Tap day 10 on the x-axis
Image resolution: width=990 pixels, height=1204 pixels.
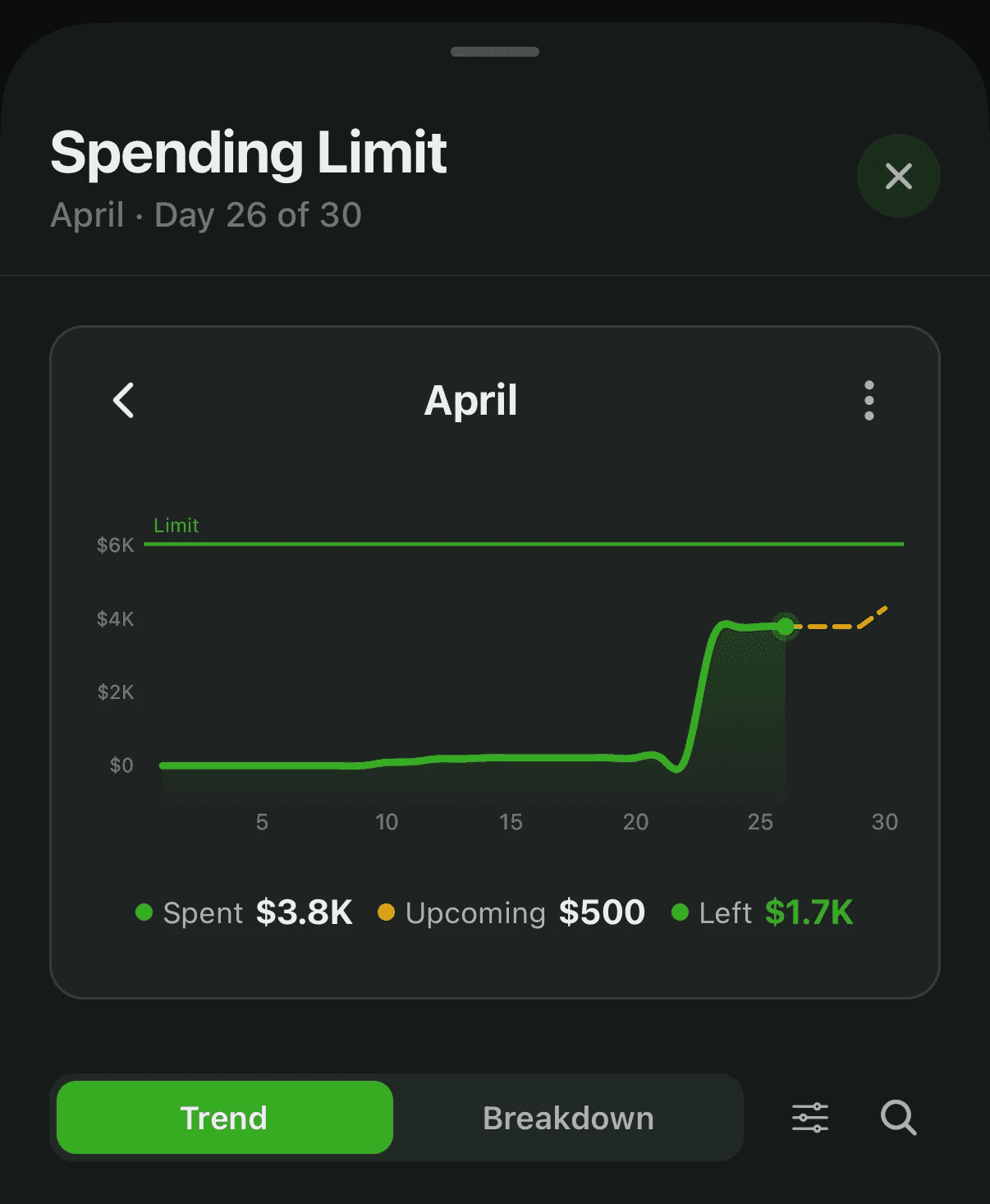pyautogui.click(x=387, y=821)
